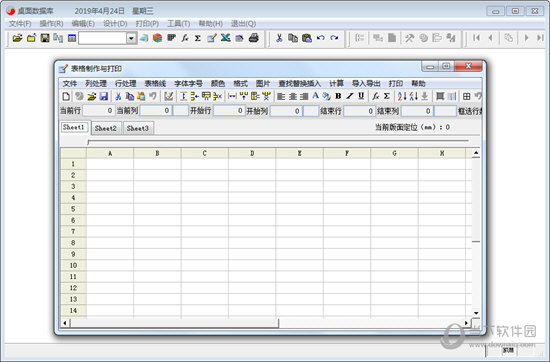This screenshot has width=550, height=362.
Task: Open the main toolbar combo box dropdown arrow
Action: coord(131,38)
